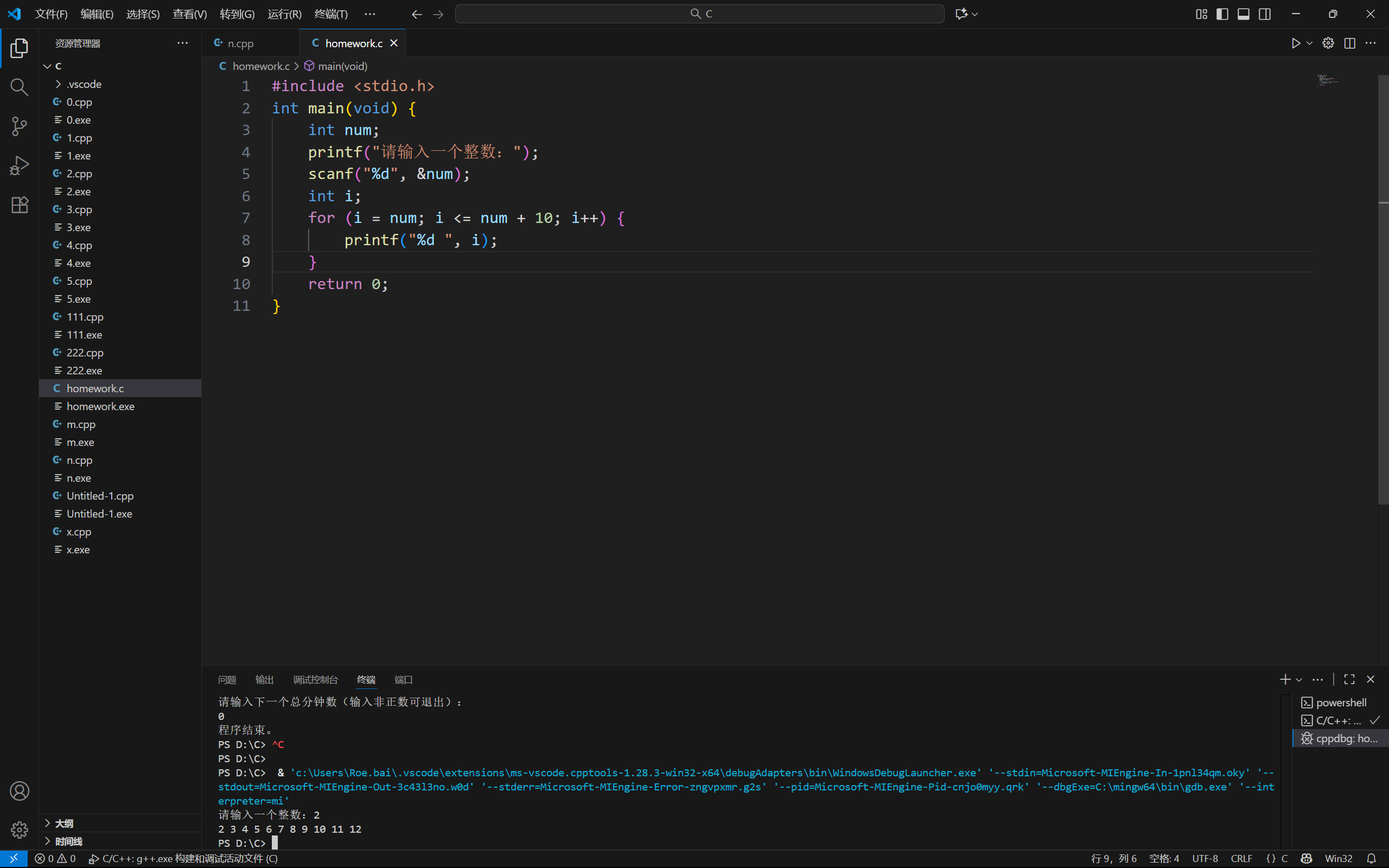This screenshot has height=868, width=1389.
Task: Toggle the primary side bar visibility
Action: coord(1222,14)
